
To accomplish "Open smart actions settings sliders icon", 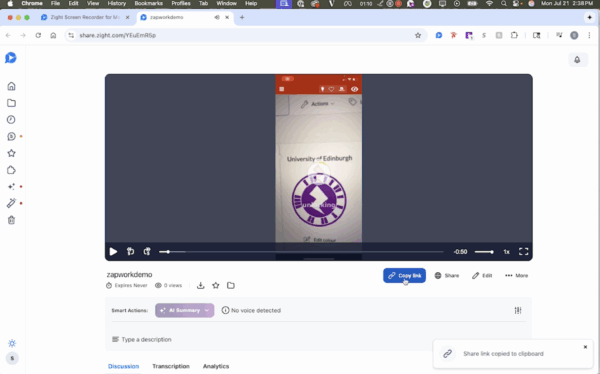I will (x=518, y=310).
